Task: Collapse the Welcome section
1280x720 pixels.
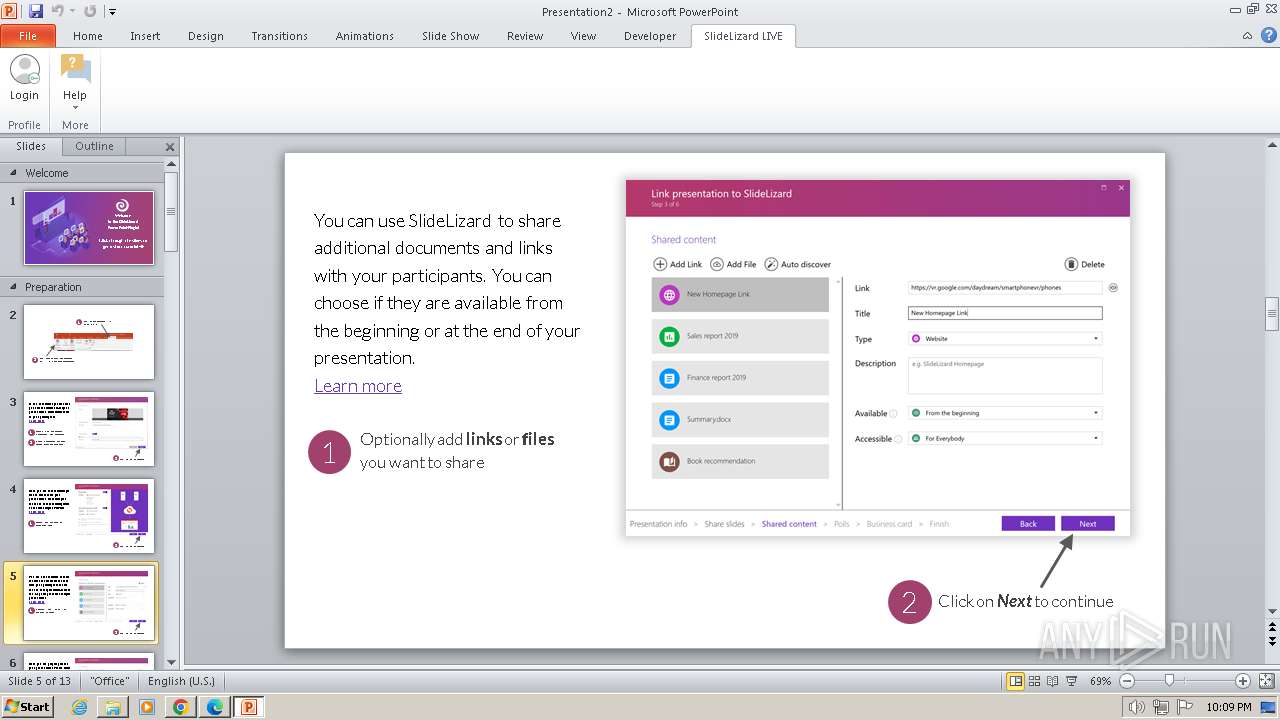Action: coord(14,173)
